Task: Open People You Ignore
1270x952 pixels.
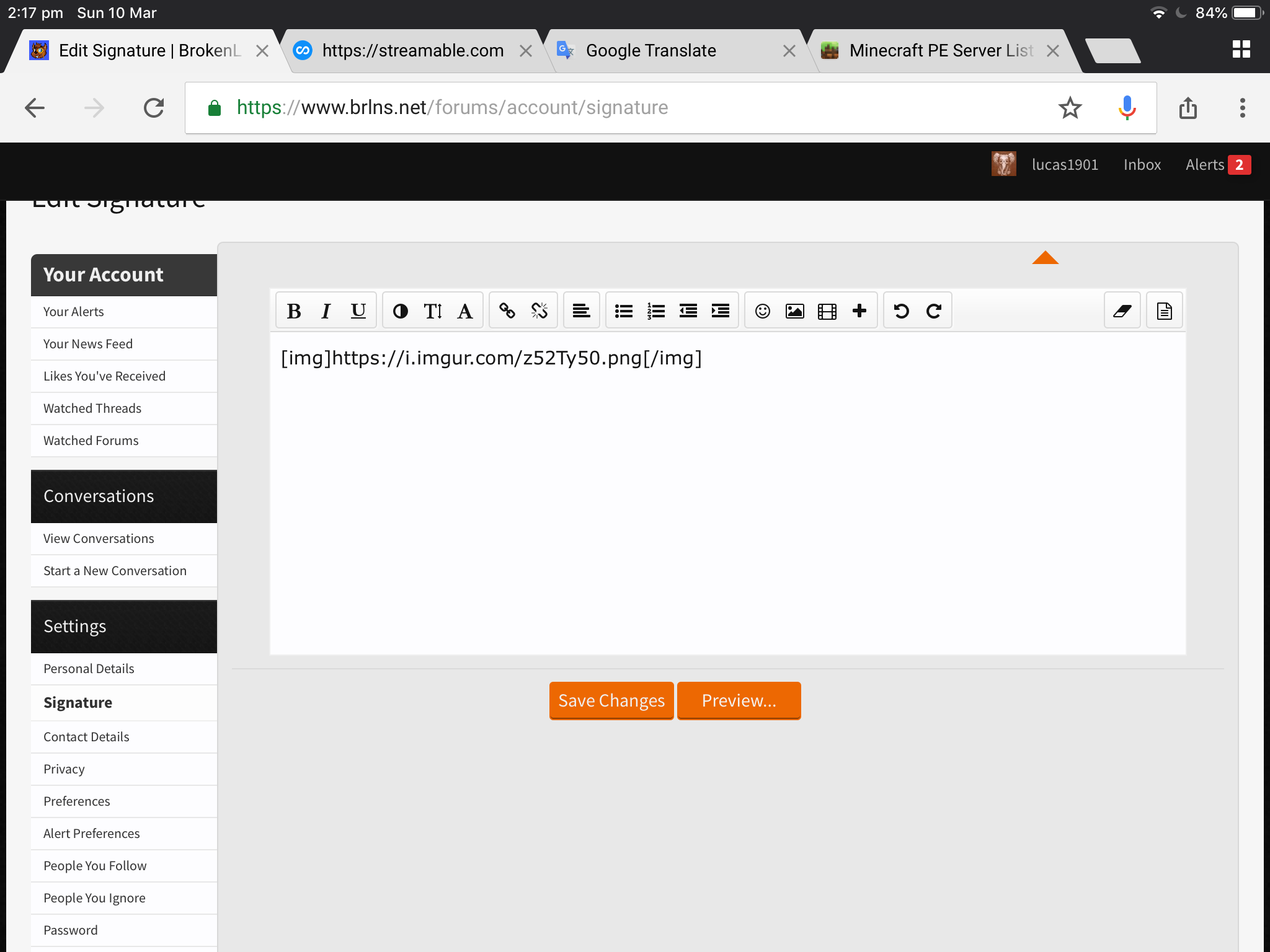Action: (124, 898)
